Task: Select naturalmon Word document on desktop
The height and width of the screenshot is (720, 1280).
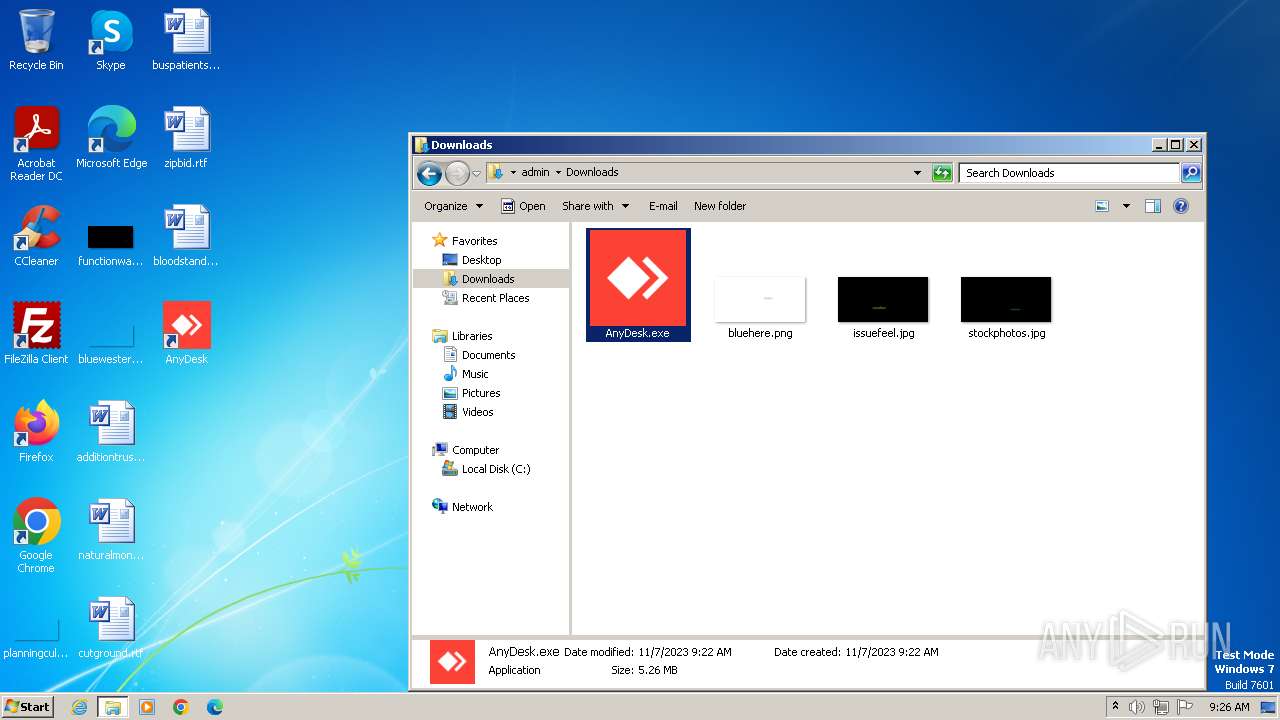Action: (x=111, y=529)
